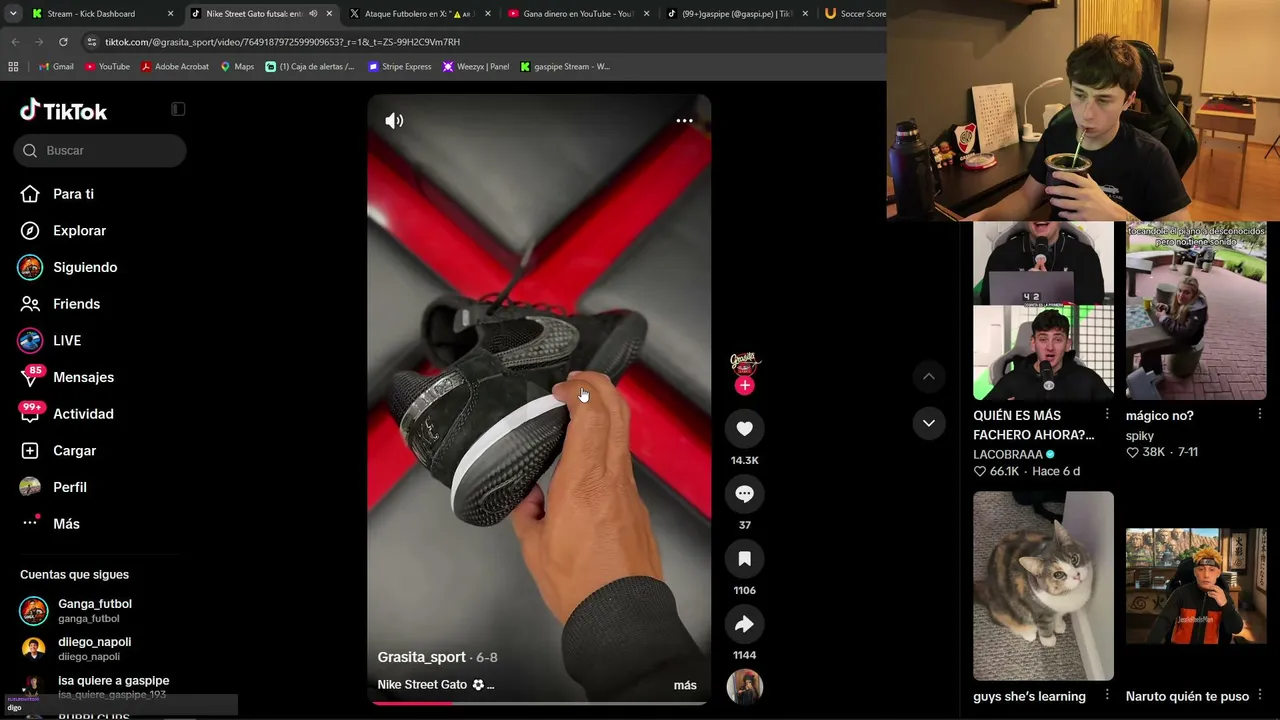Image resolution: width=1280 pixels, height=720 pixels.
Task: Mute the Nike Street Gato tab audio
Action: (313, 14)
